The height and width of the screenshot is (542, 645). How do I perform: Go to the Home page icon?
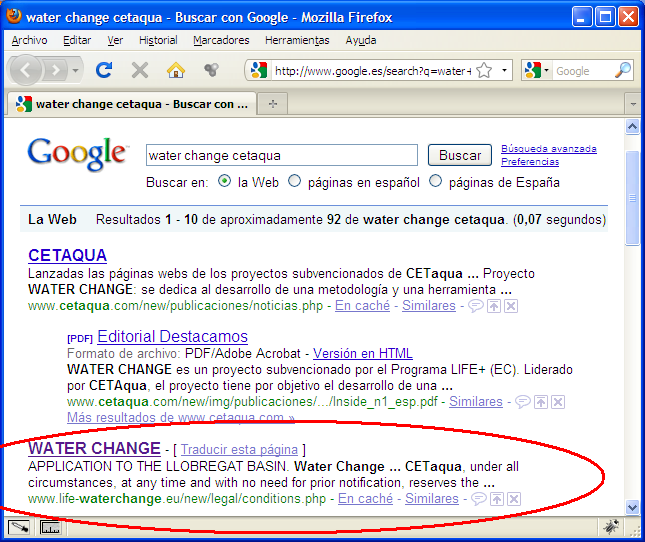[176, 70]
